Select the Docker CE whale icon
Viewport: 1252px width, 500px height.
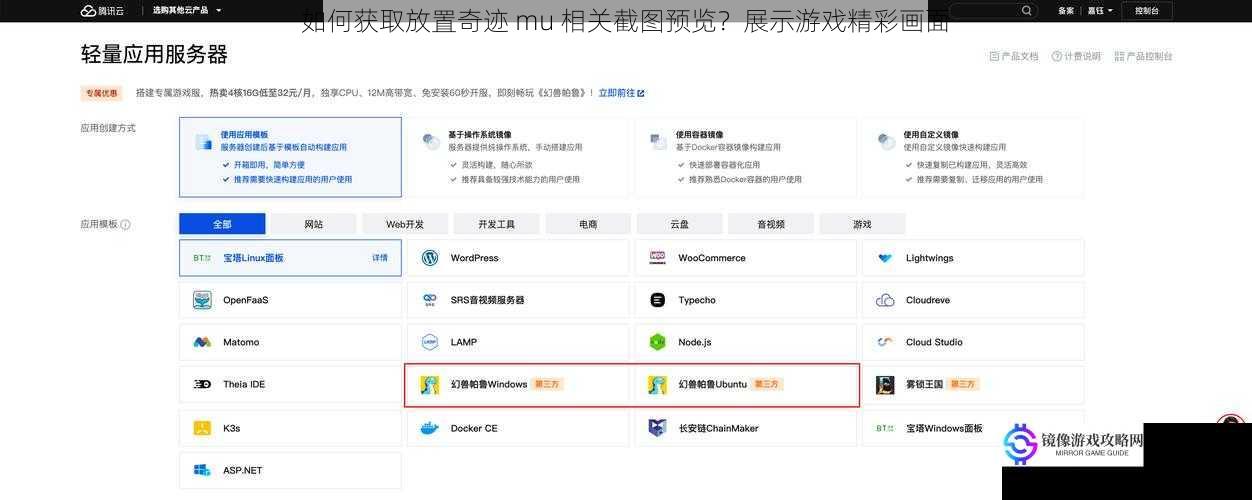(x=430, y=428)
